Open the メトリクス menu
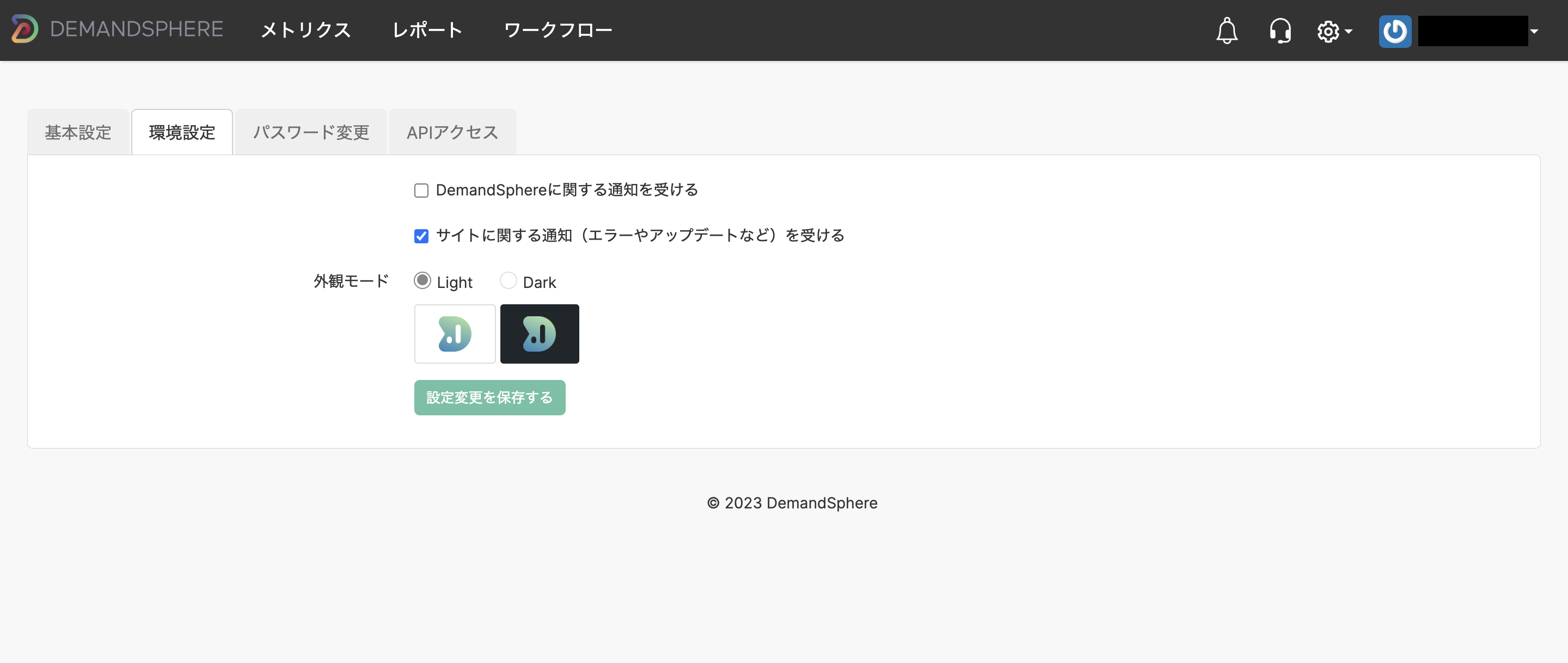Viewport: 1568px width, 663px height. (x=306, y=30)
